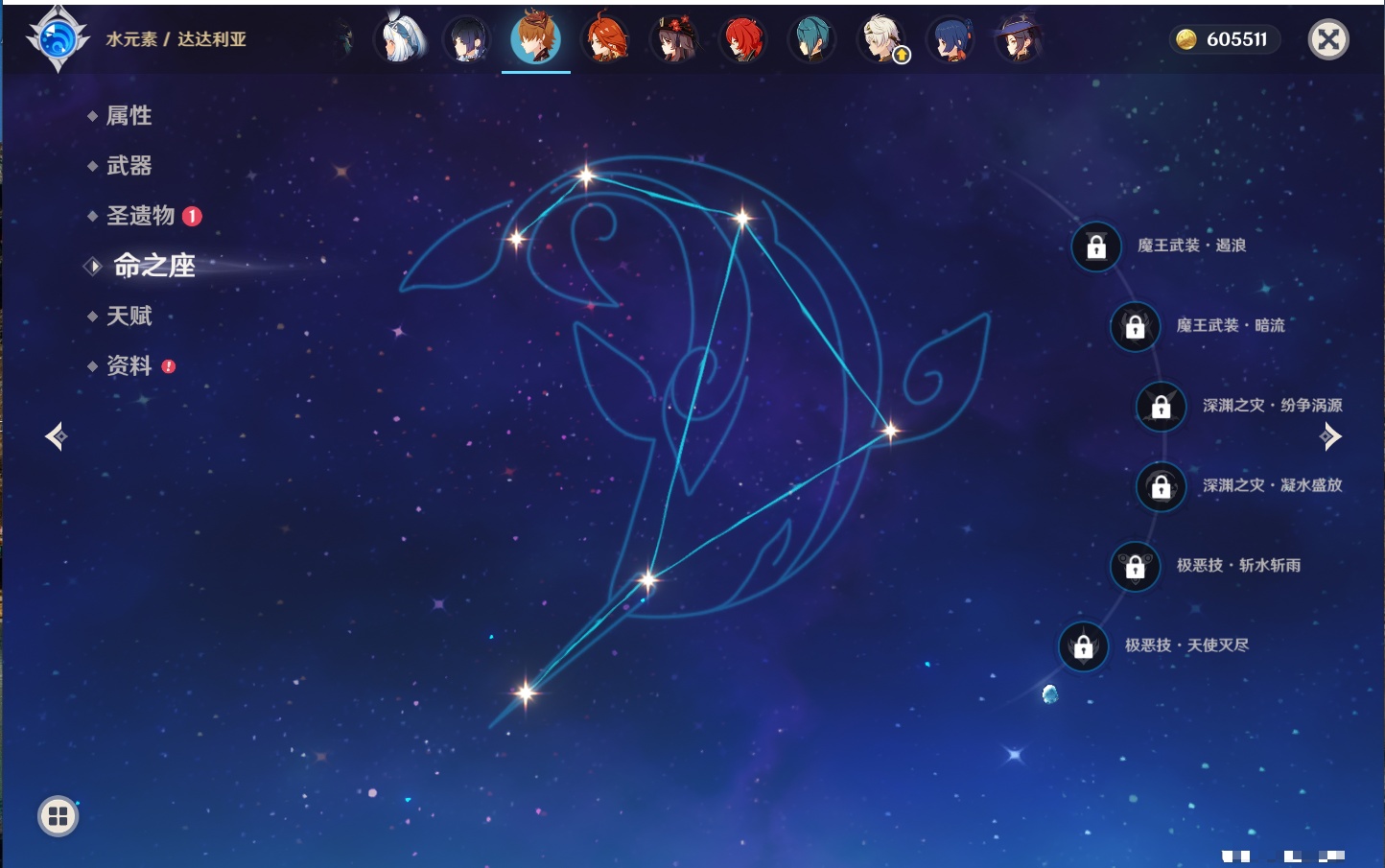The height and width of the screenshot is (868, 1385).
Task: Click the locked 魔王武装·遏浪 constellation icon
Action: tap(1096, 246)
